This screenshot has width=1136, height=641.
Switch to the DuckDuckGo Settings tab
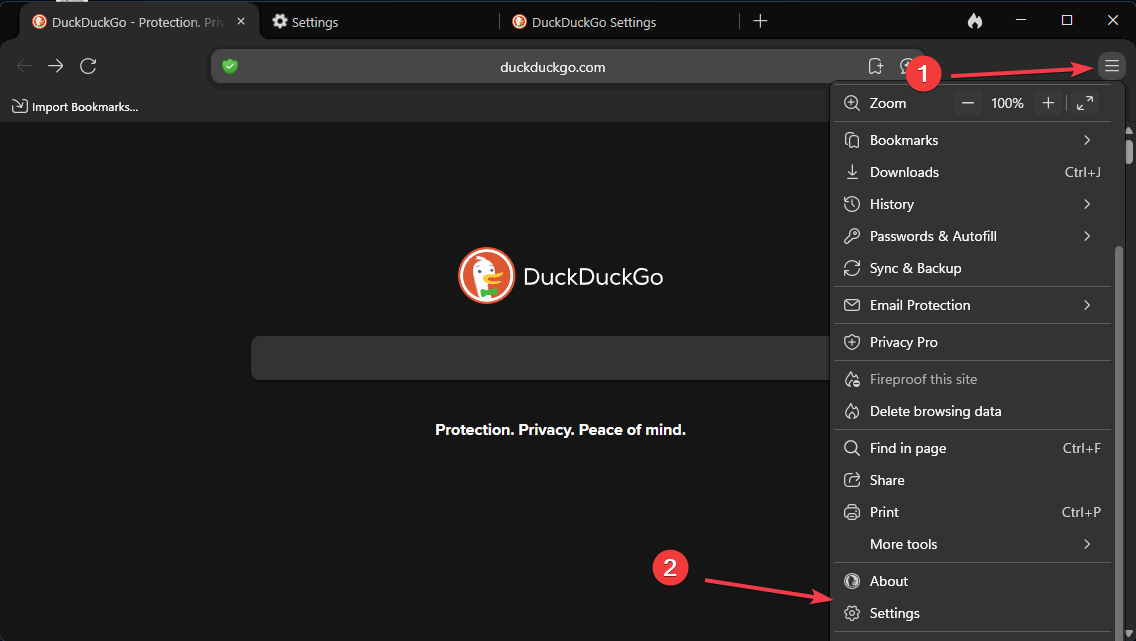coord(619,22)
